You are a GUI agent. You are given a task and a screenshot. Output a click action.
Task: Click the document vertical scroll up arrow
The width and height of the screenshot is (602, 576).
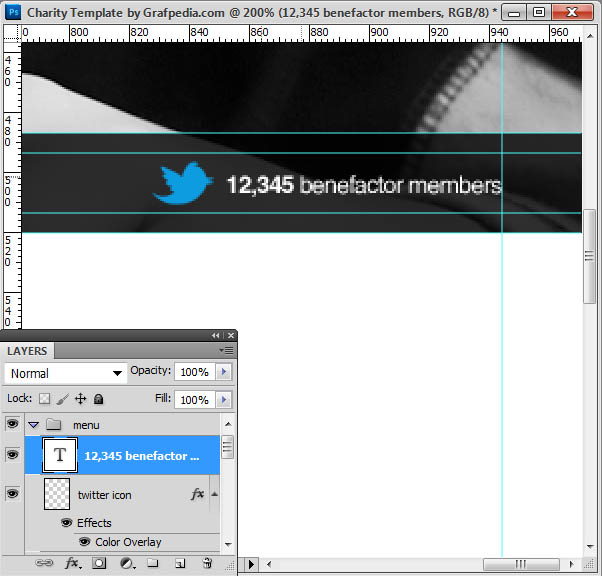tap(590, 36)
